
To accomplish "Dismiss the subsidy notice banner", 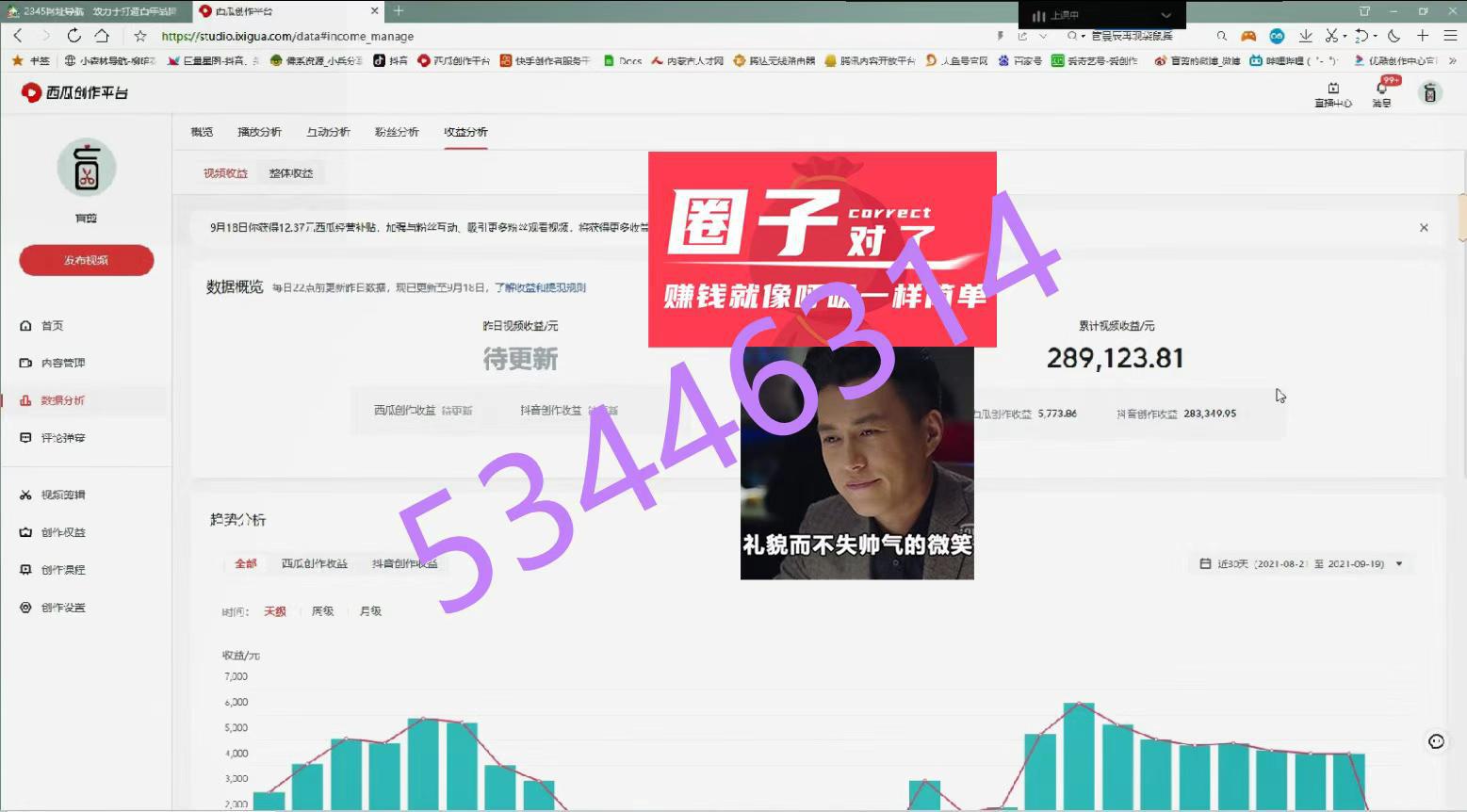I will click(x=1424, y=228).
